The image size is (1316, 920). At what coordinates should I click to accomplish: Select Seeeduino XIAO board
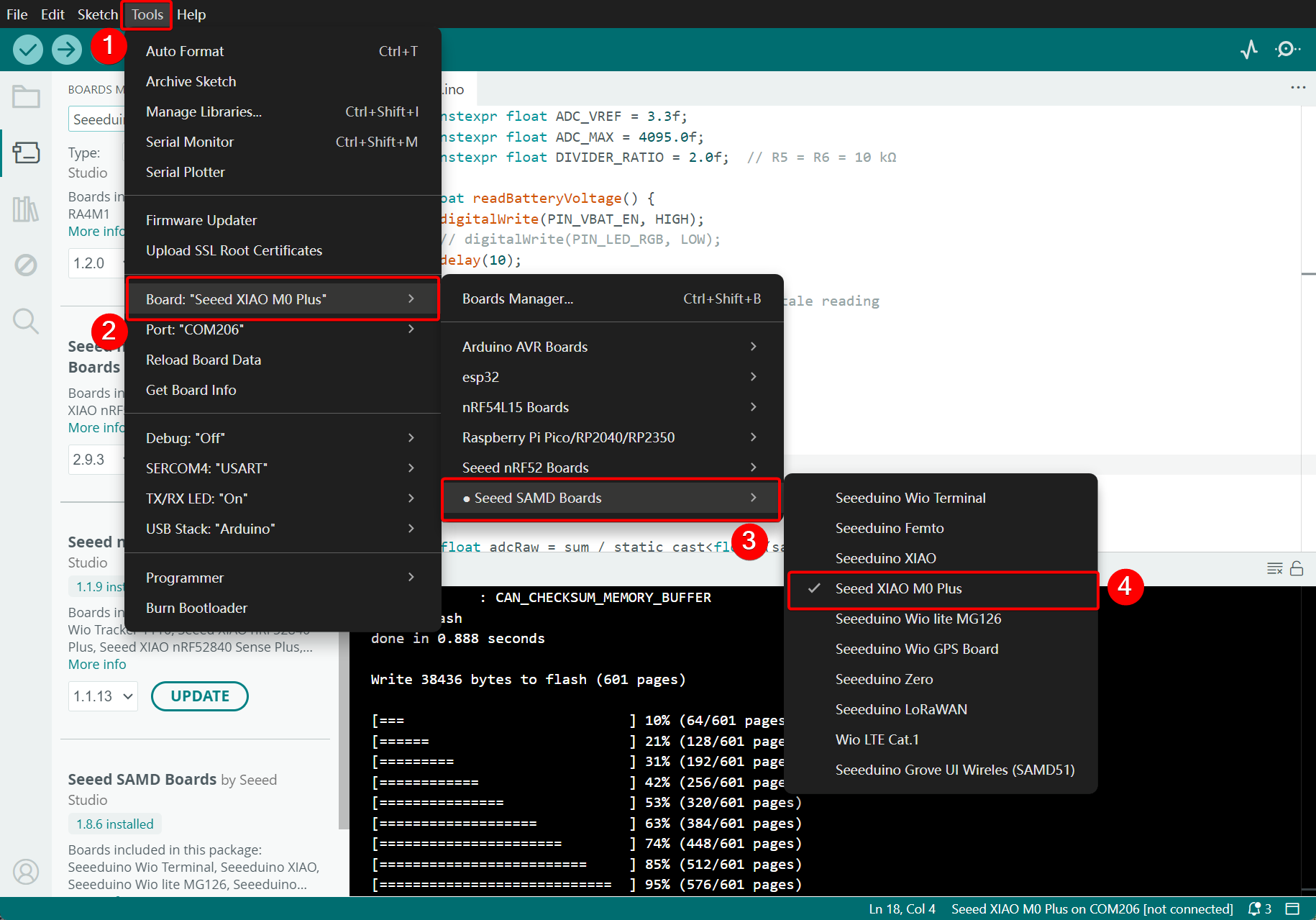tap(941, 558)
